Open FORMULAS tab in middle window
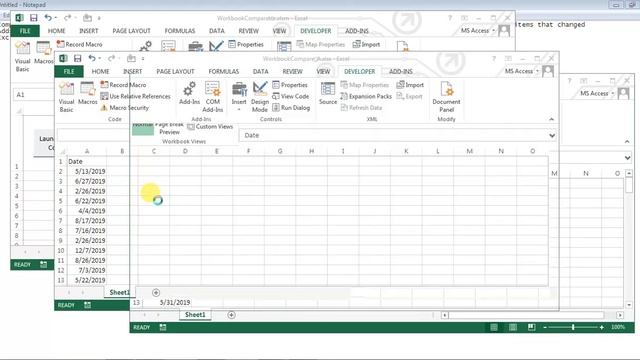The image size is (640, 360). tap(224, 71)
